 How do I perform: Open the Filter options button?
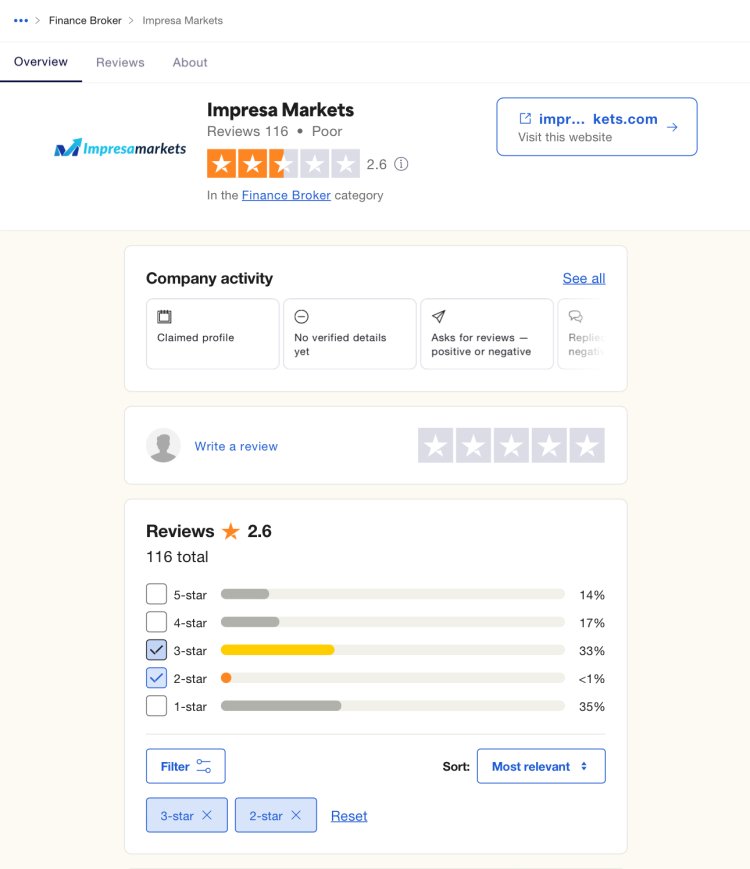click(185, 766)
